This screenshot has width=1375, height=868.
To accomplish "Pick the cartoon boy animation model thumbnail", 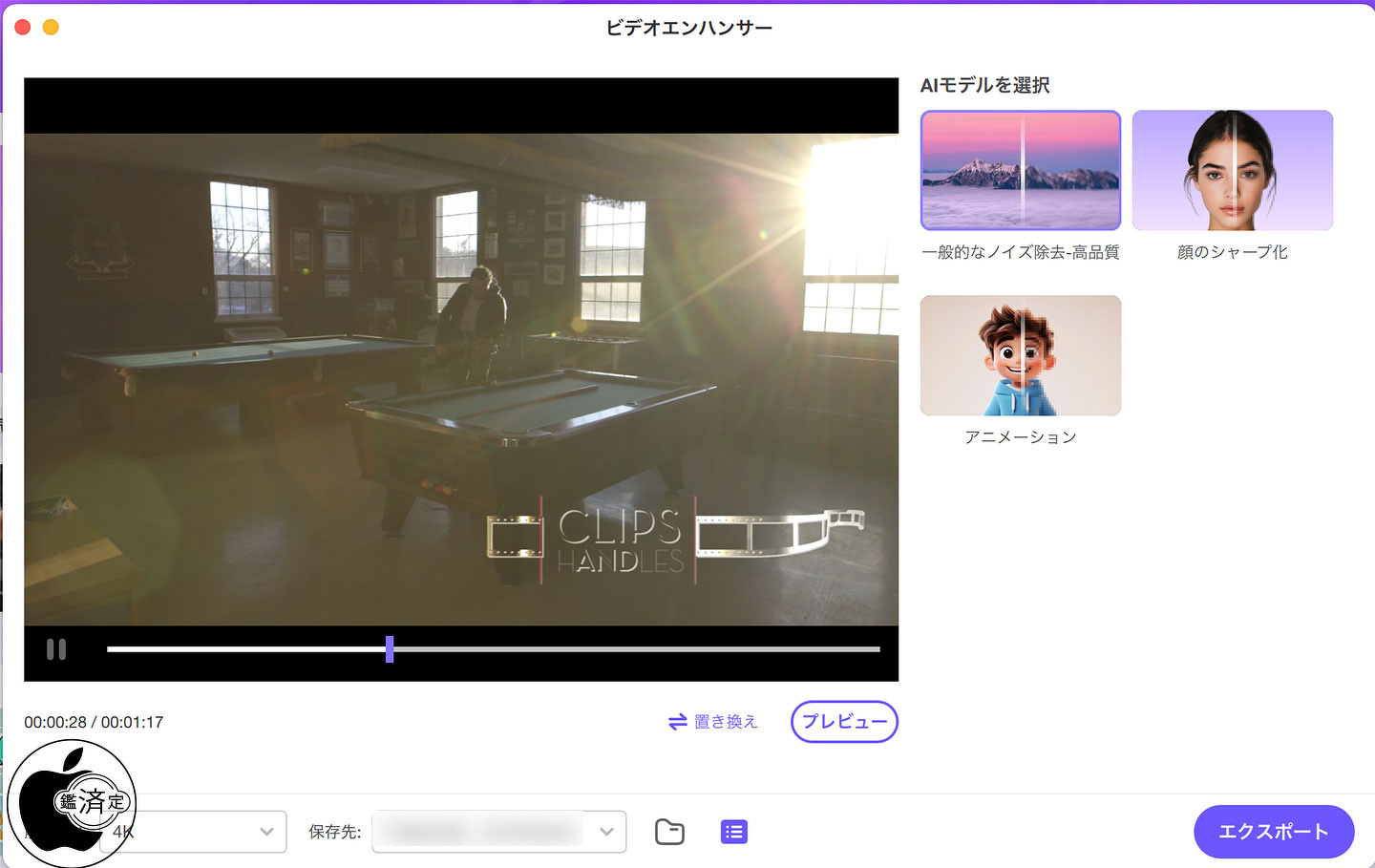I will (1020, 355).
